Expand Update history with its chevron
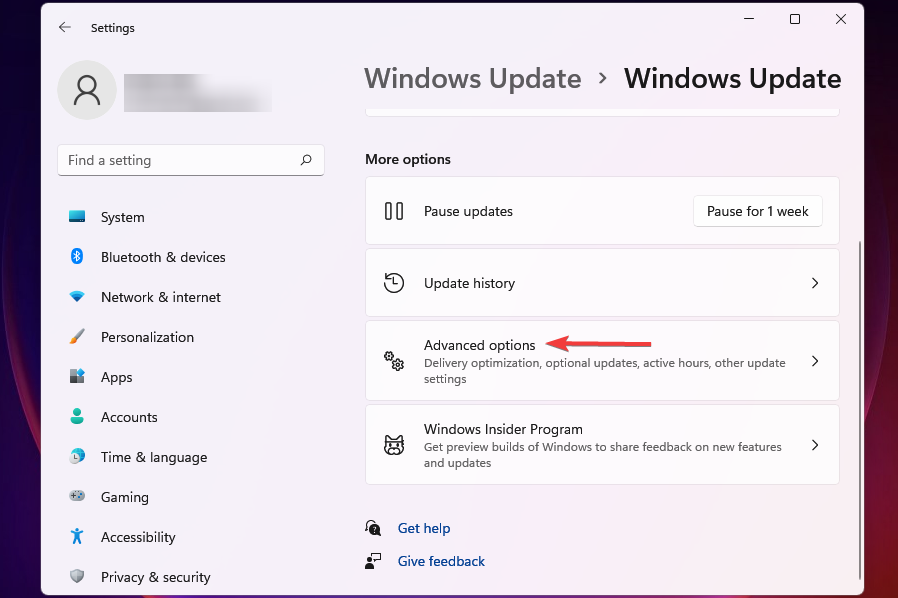Image resolution: width=898 pixels, height=598 pixels. 814,283
